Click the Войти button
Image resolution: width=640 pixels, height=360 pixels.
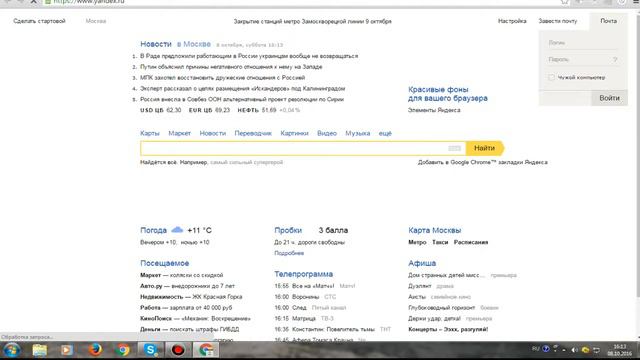pos(609,98)
